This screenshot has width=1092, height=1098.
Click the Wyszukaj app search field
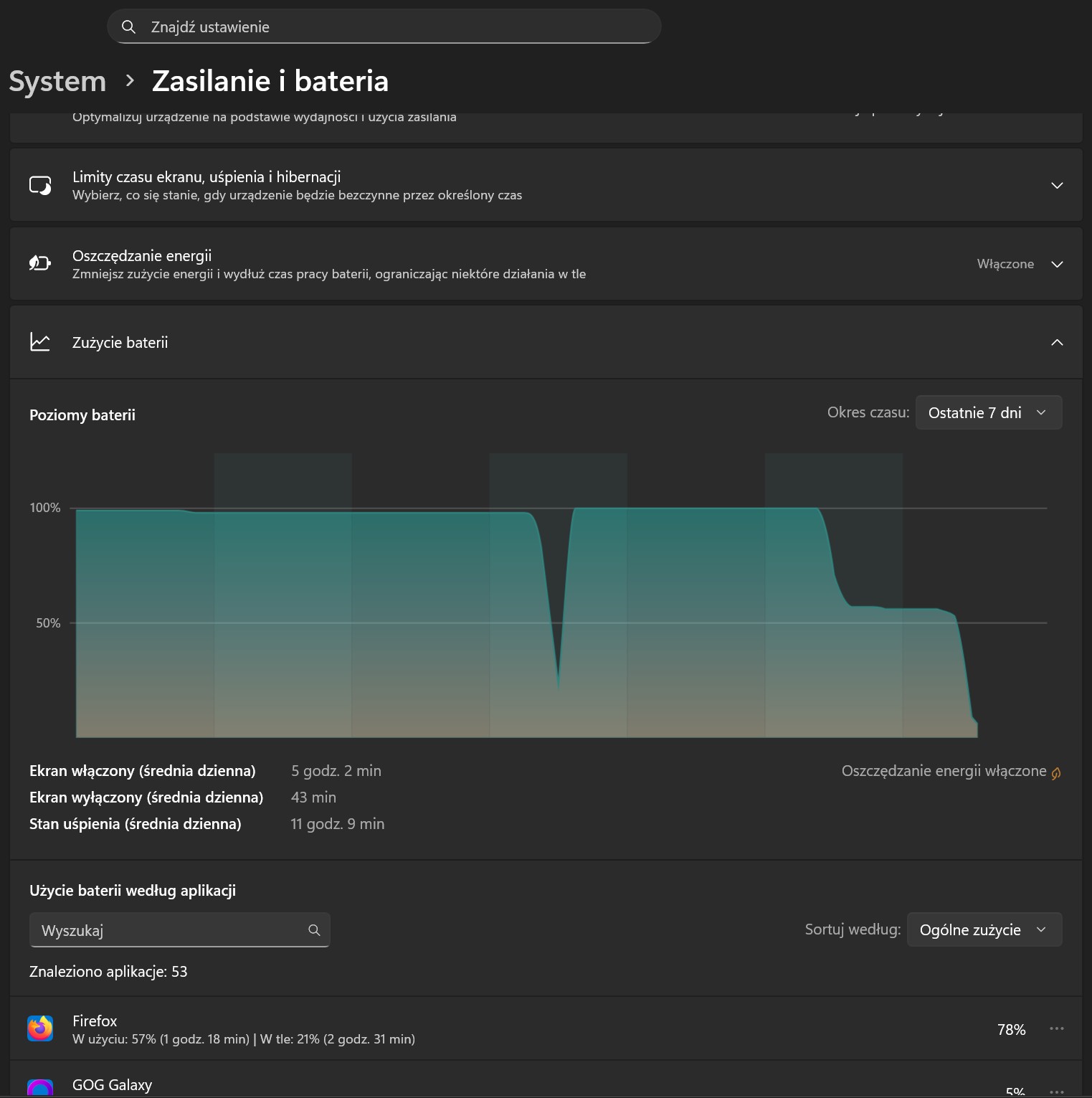click(169, 930)
